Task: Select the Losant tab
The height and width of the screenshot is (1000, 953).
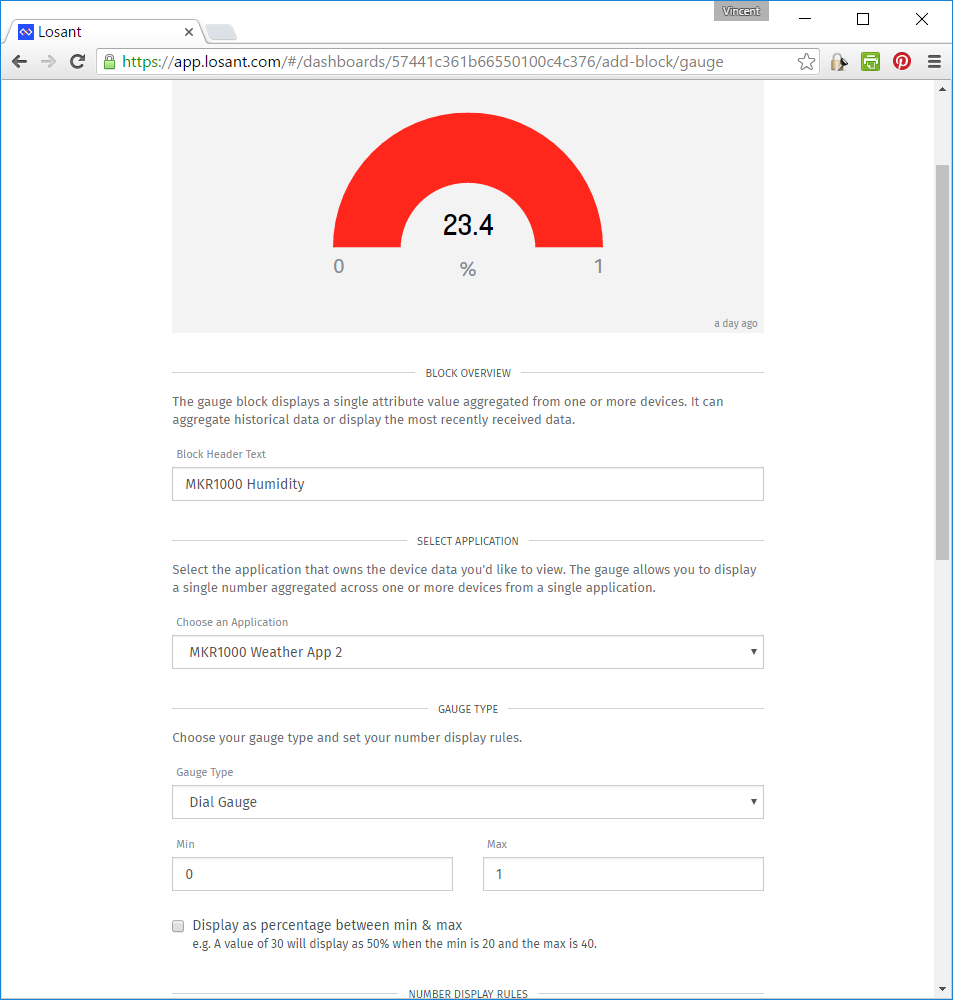Action: point(105,32)
